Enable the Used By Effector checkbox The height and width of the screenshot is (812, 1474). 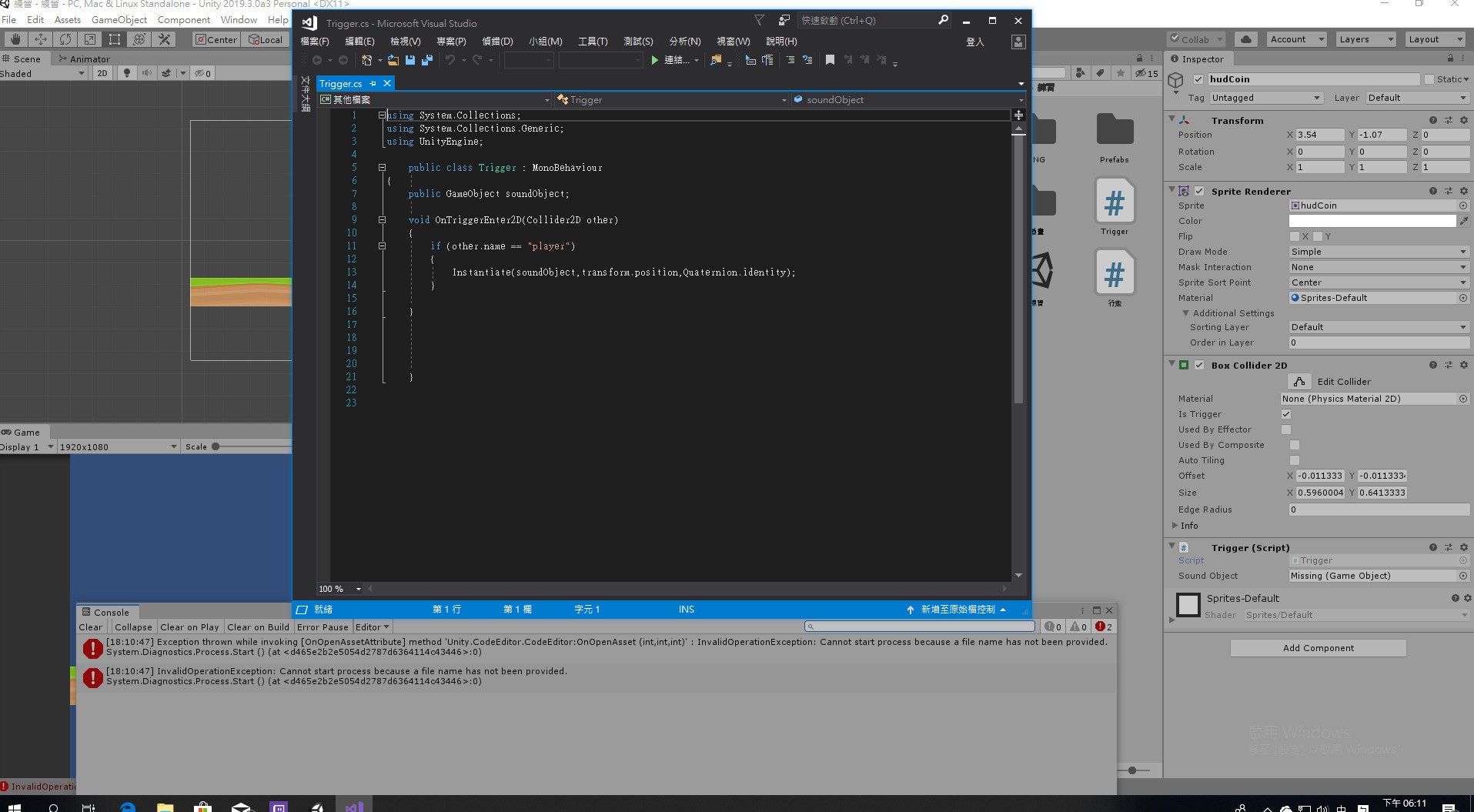point(1286,429)
